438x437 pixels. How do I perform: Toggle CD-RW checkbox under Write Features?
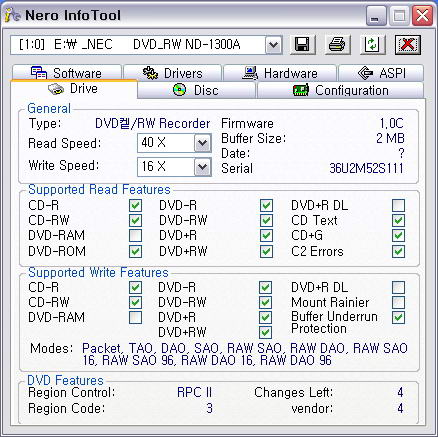tap(135, 302)
